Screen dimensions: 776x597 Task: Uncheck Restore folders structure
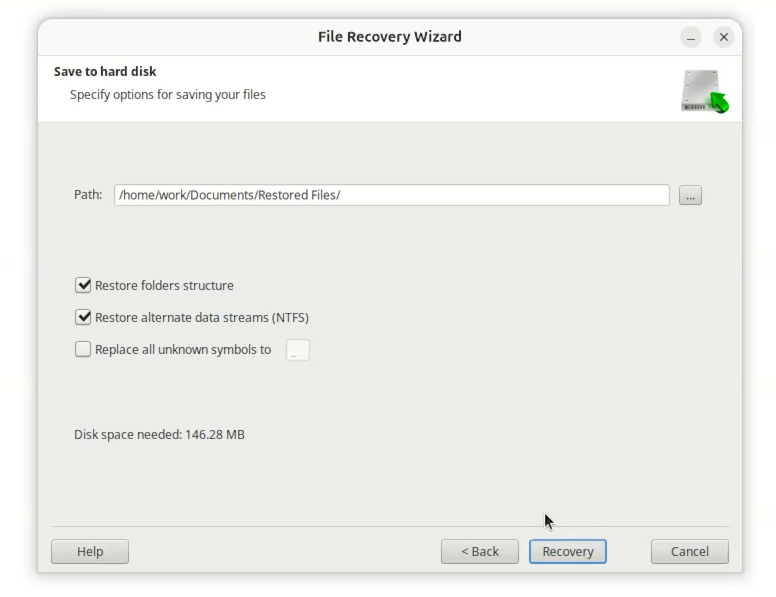coord(83,285)
